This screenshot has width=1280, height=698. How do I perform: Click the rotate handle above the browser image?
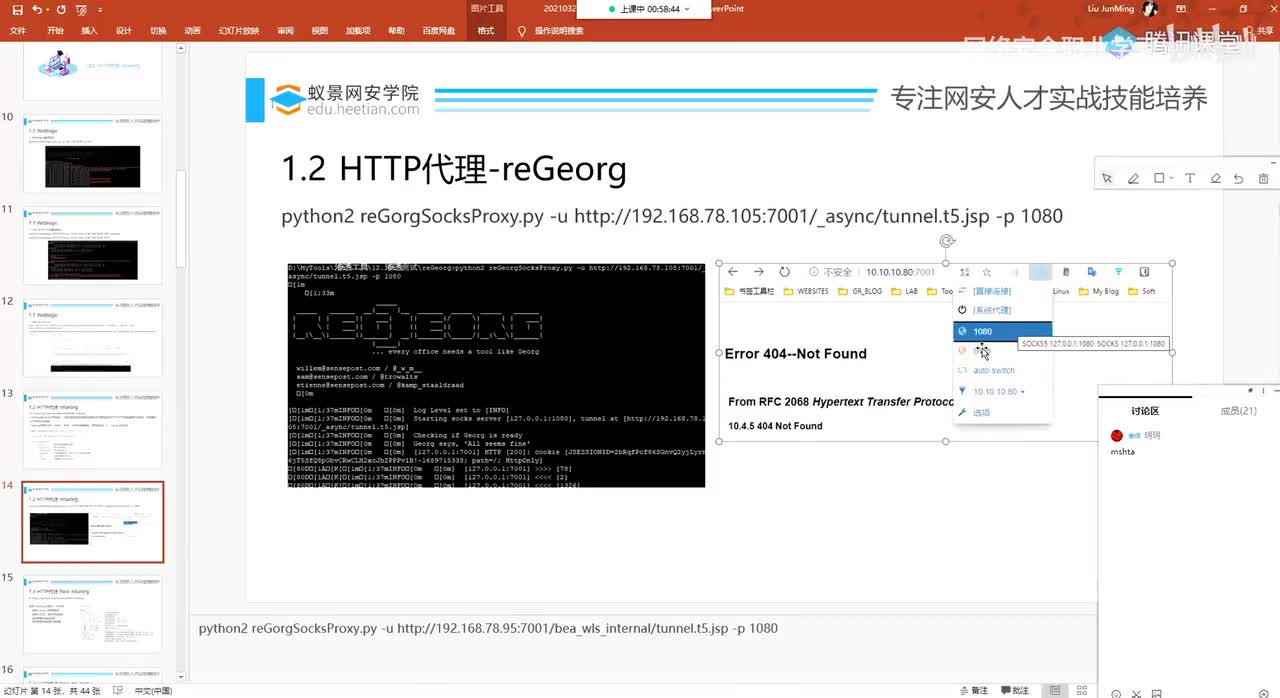(x=947, y=241)
